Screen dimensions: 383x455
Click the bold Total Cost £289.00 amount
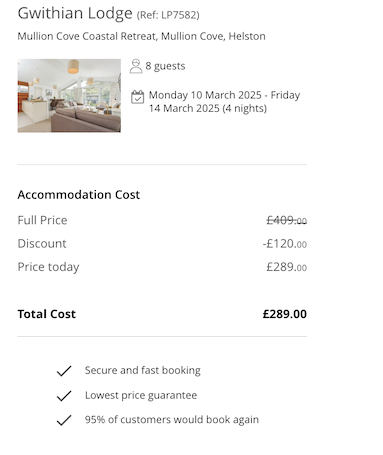point(285,314)
